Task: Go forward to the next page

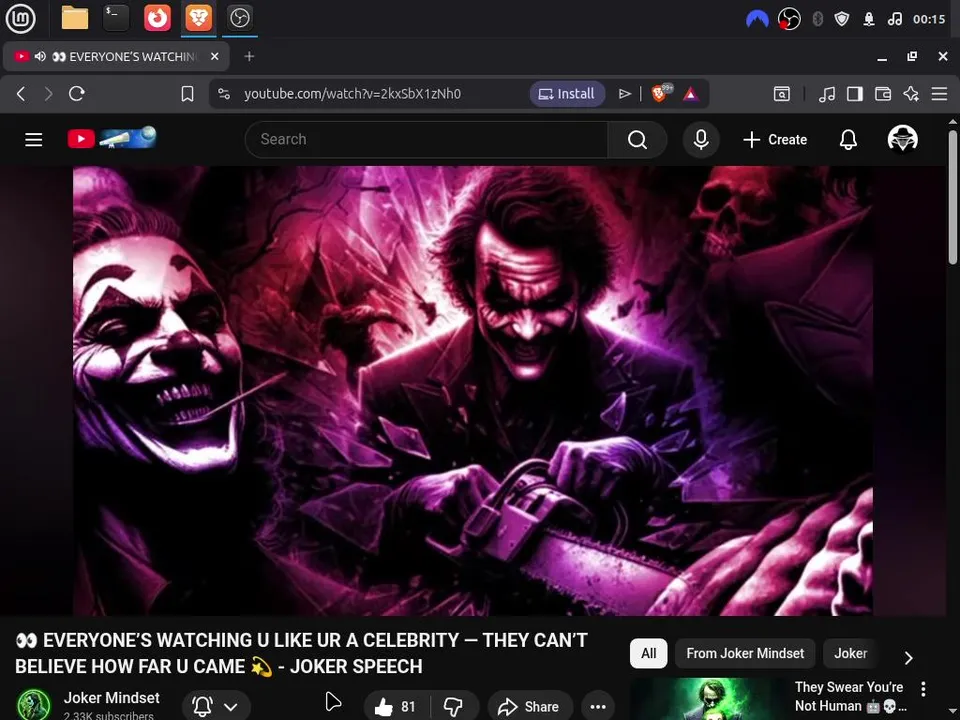Action: 48,94
